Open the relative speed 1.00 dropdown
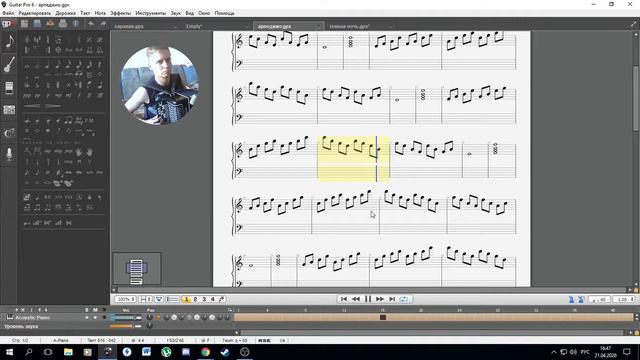The image size is (640, 360). 624,300
